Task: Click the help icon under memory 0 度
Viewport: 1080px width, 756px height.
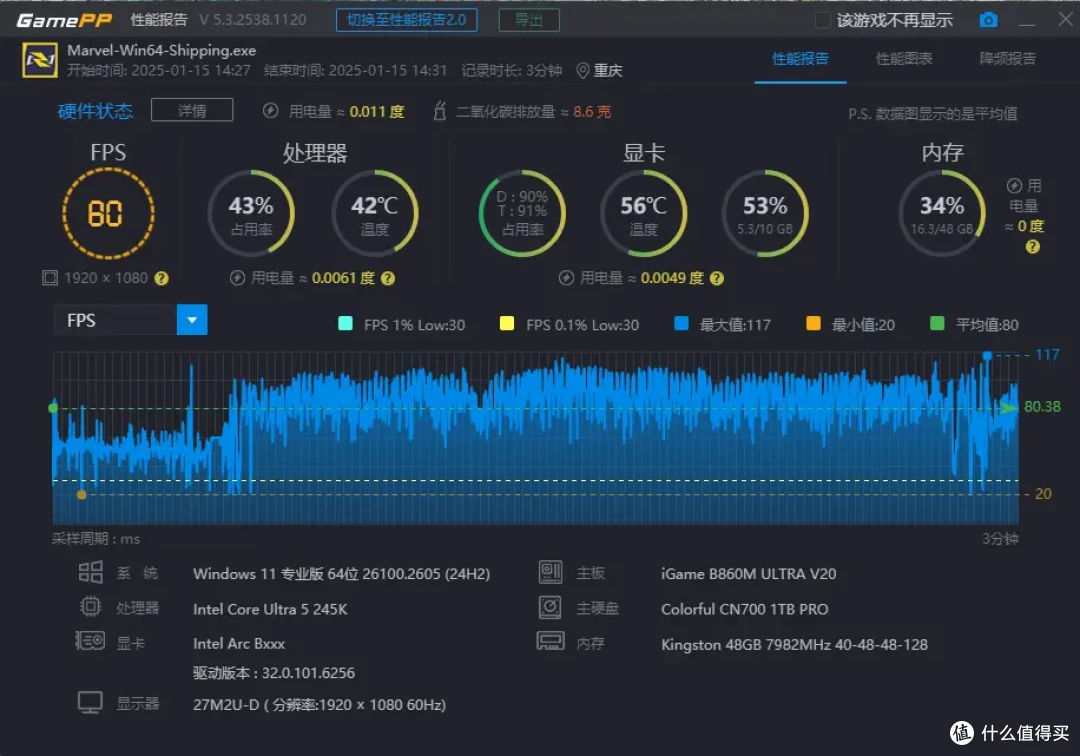Action: click(x=1032, y=246)
